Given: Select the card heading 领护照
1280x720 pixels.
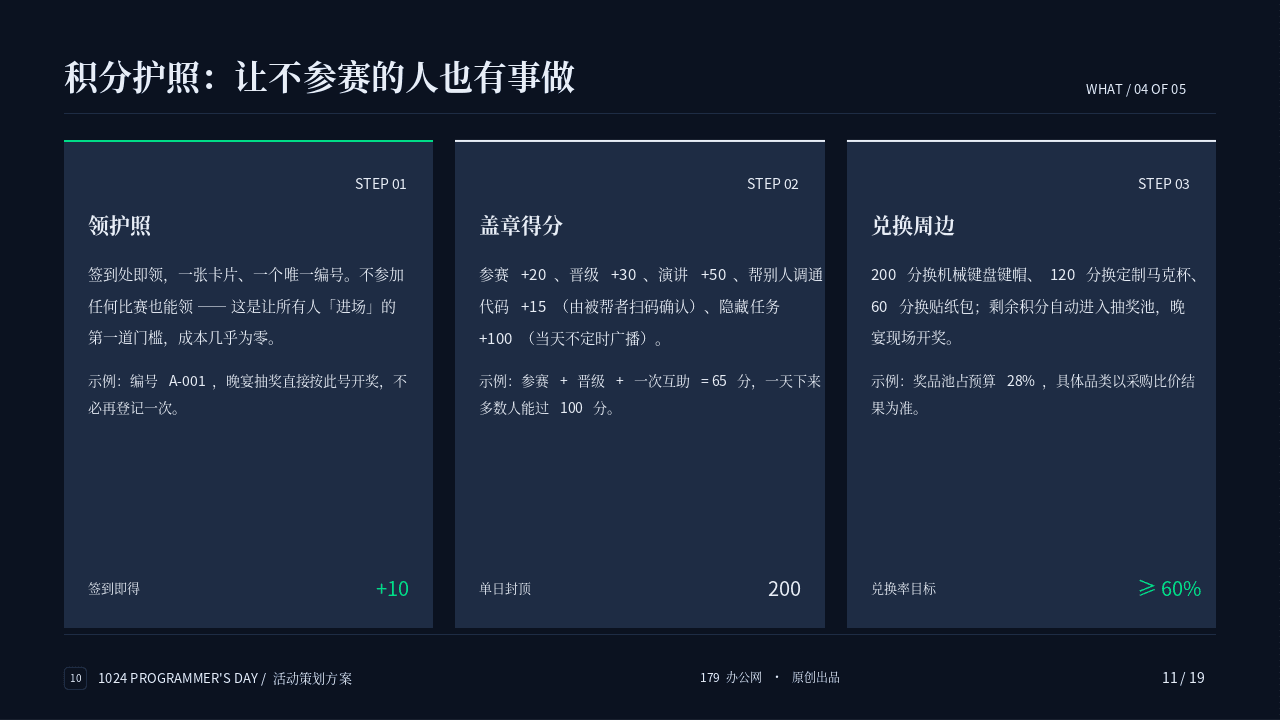Looking at the screenshot, I should pyautogui.click(x=120, y=226).
